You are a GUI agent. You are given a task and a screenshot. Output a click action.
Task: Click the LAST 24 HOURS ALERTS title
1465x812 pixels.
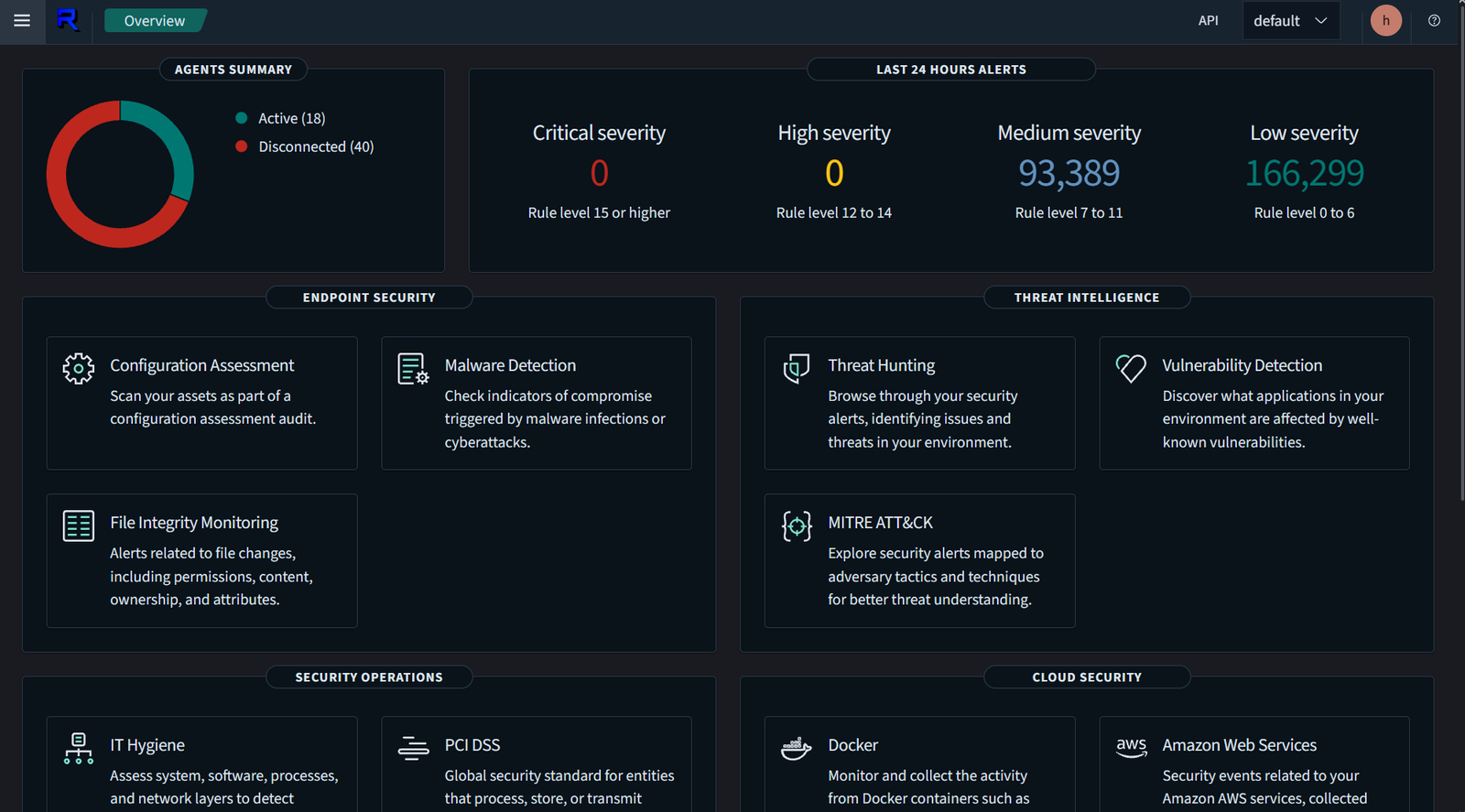pos(951,70)
